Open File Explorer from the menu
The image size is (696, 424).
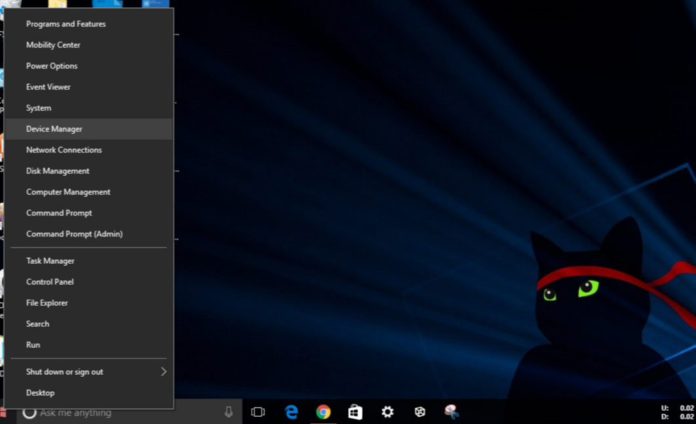tap(89, 303)
